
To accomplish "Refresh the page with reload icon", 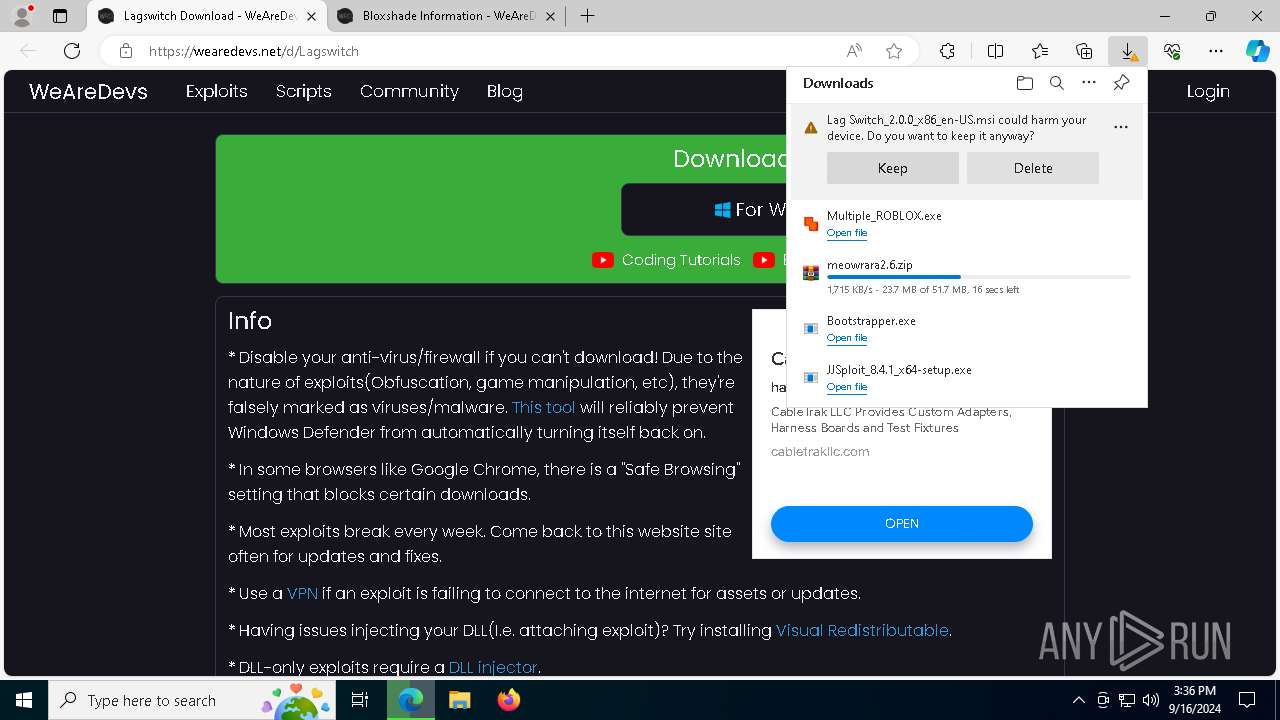I will pyautogui.click(x=72, y=51).
